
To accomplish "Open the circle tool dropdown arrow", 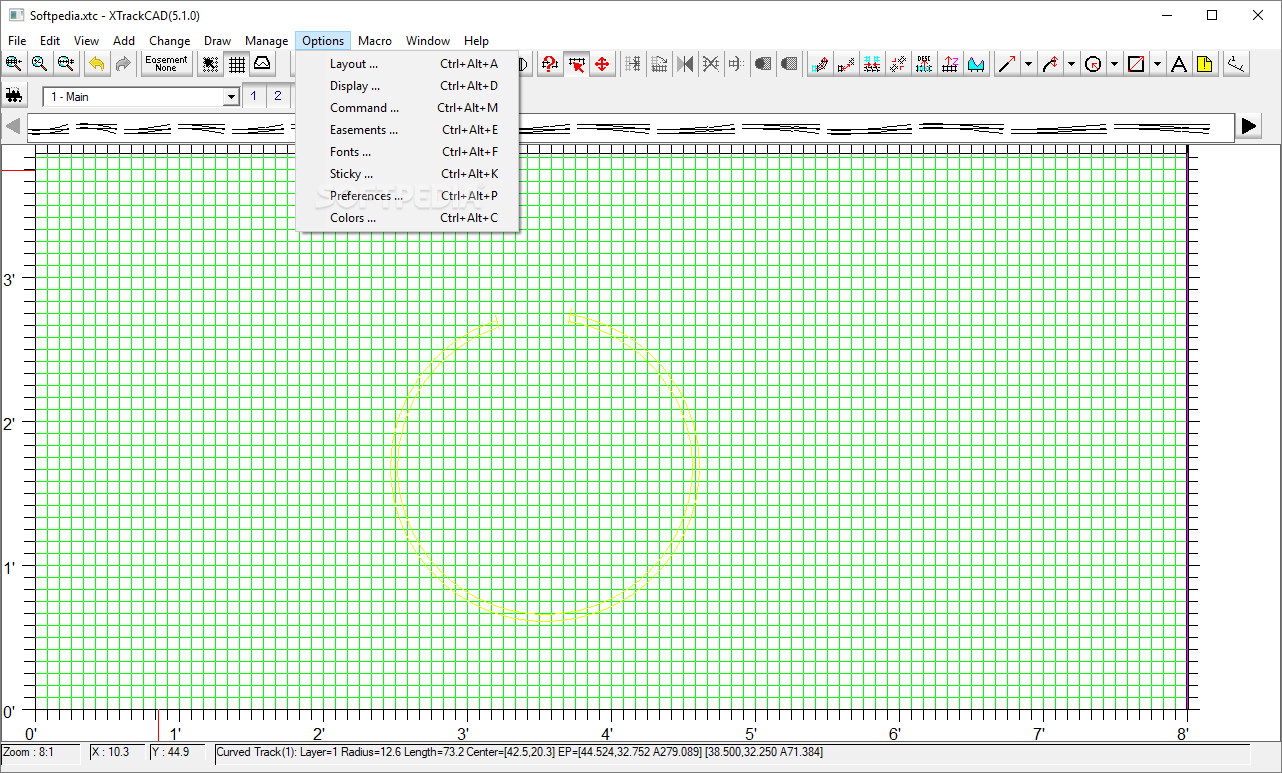I will coord(1114,64).
